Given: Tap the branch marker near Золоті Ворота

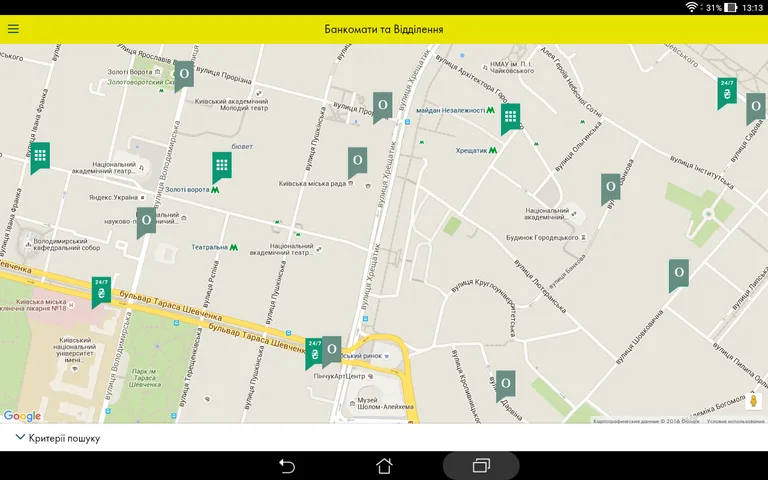Looking at the screenshot, I should [x=184, y=76].
